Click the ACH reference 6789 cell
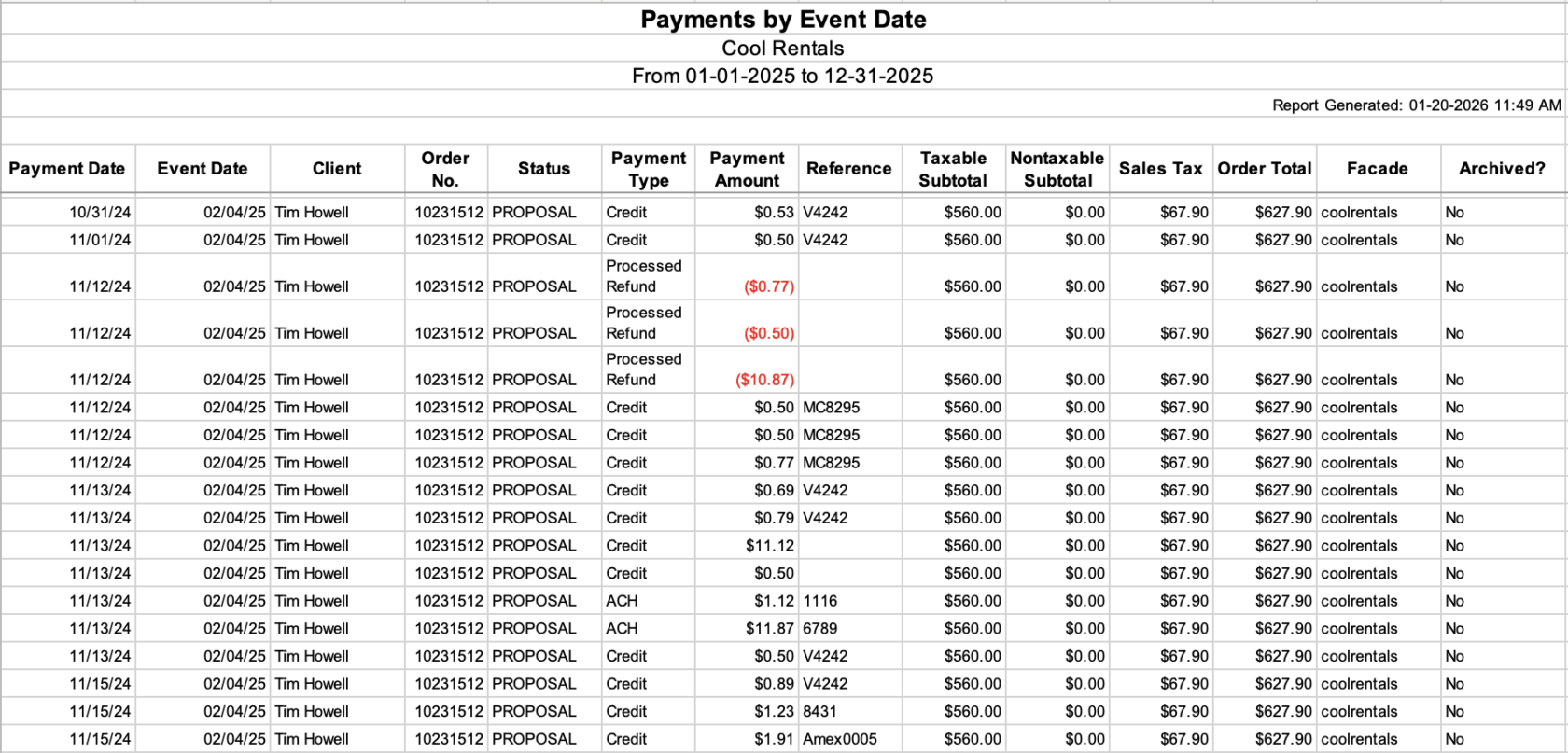The height and width of the screenshot is (753, 1568). tap(820, 629)
